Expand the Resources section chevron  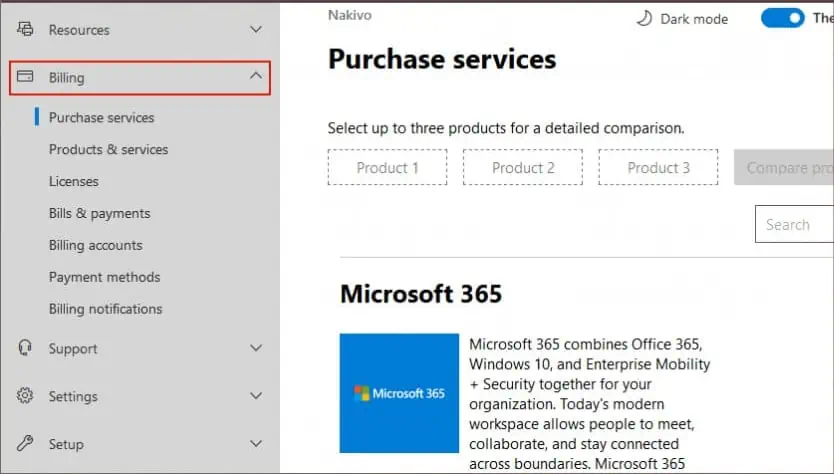[x=256, y=29]
